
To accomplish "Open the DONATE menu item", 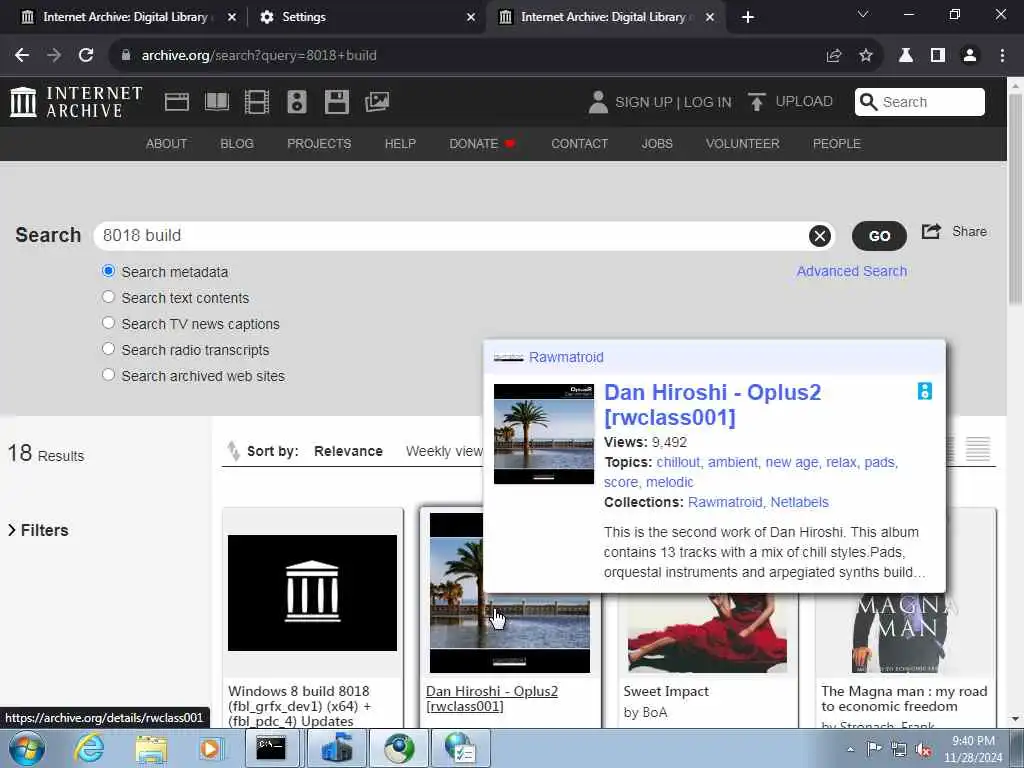I will pos(482,144).
